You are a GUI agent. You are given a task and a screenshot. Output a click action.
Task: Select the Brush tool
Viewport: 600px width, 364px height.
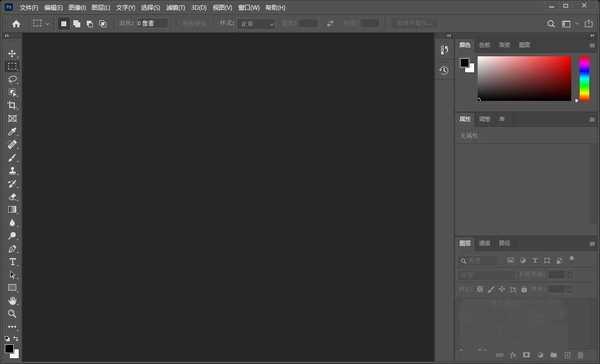[12, 158]
